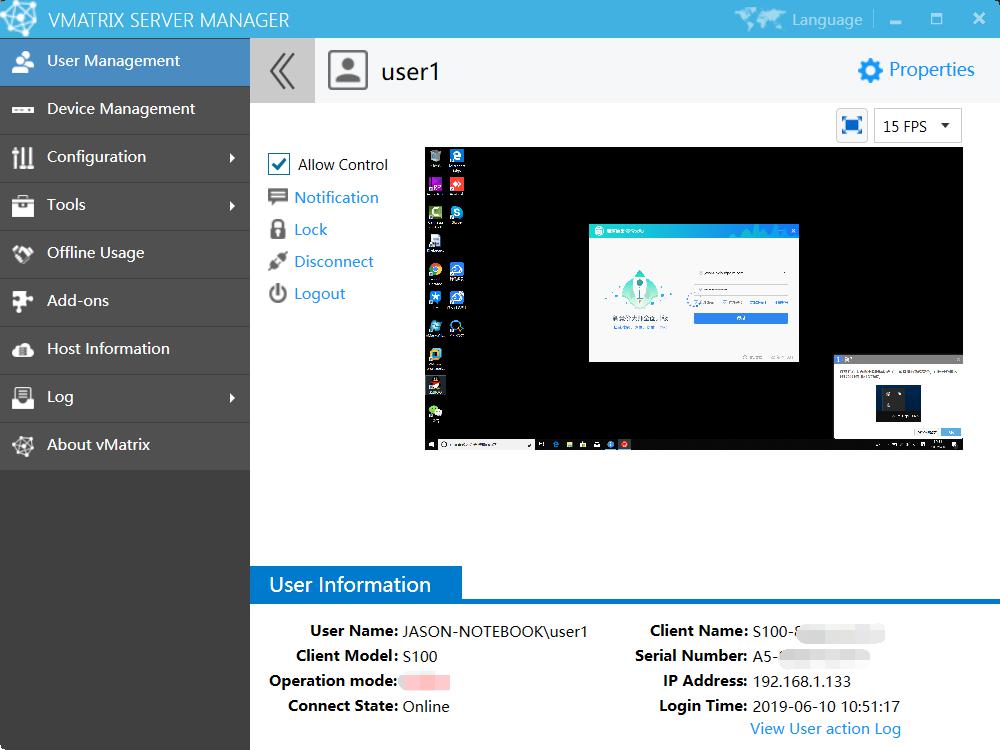
Task: Open the Add-ons section
Action: point(125,302)
